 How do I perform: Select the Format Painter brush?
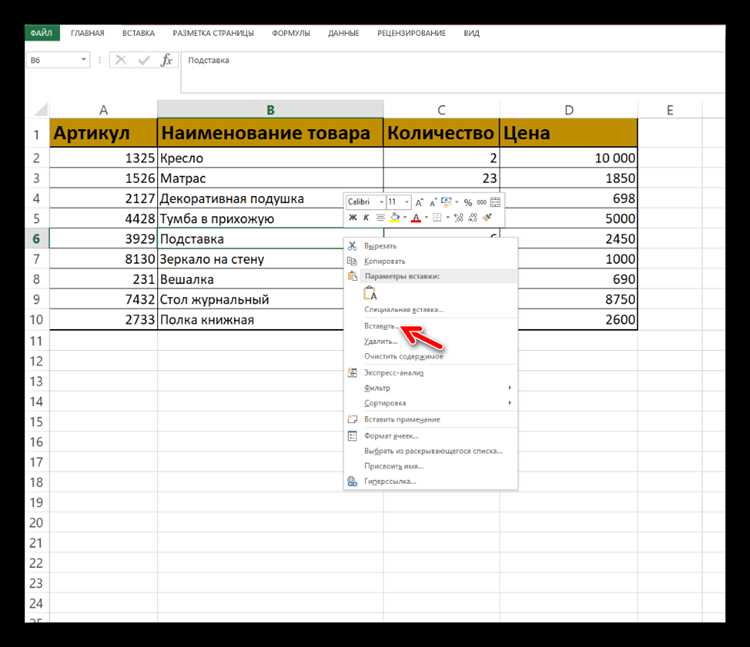coord(487,218)
